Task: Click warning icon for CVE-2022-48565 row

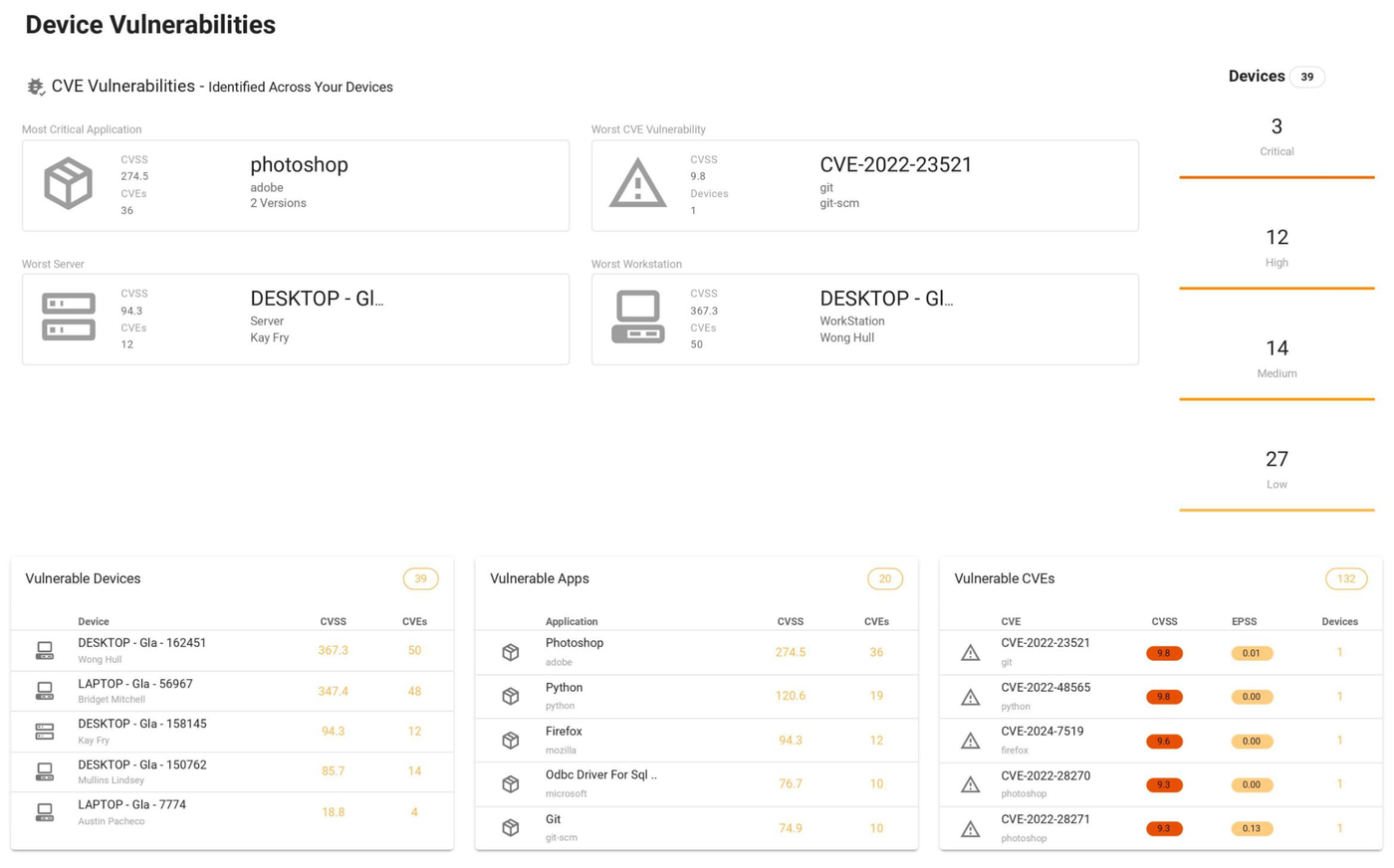Action: [970, 697]
